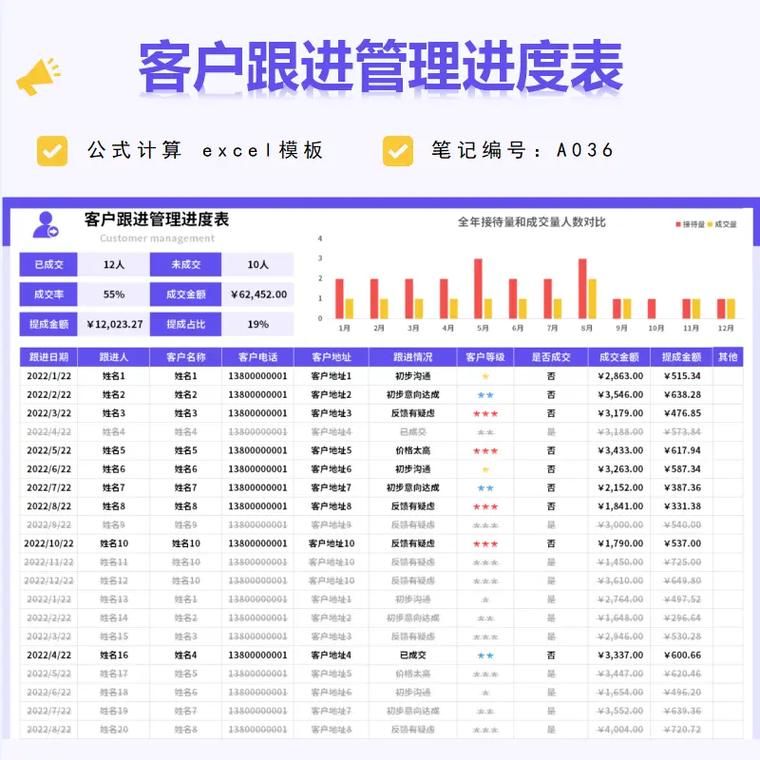Click the red 接待量 legend swatch
Screen dimensions: 760x760
coord(678,224)
